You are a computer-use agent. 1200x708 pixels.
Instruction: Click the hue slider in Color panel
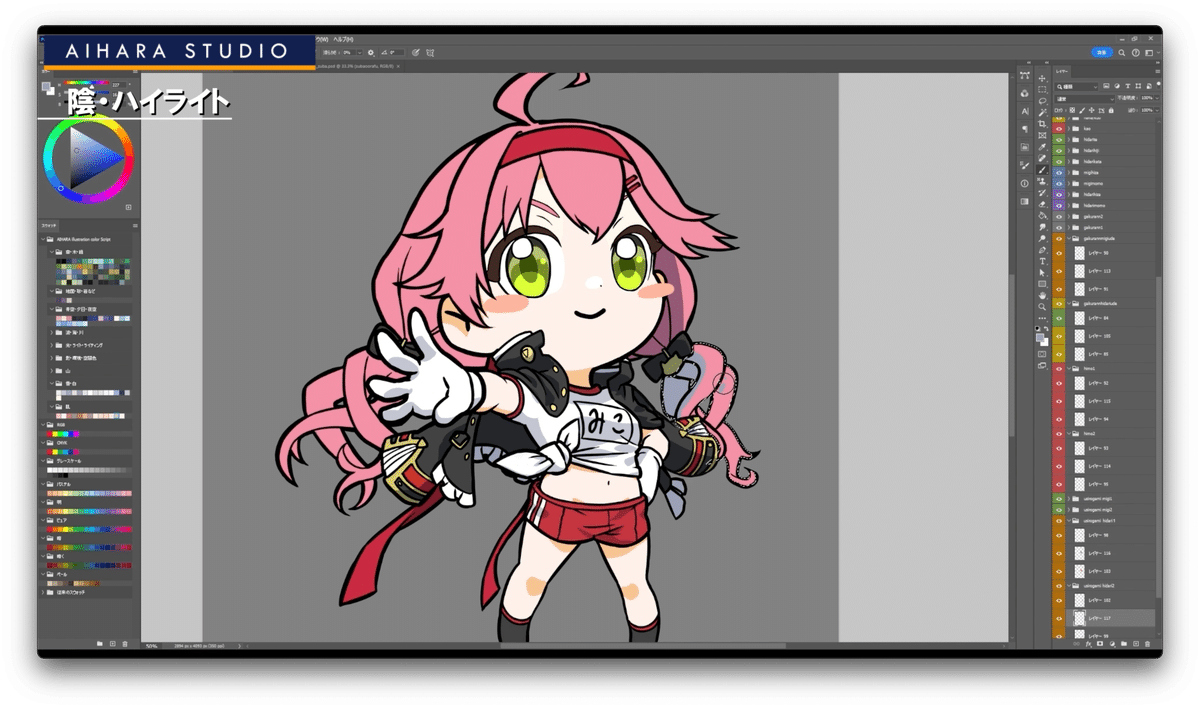[88, 84]
